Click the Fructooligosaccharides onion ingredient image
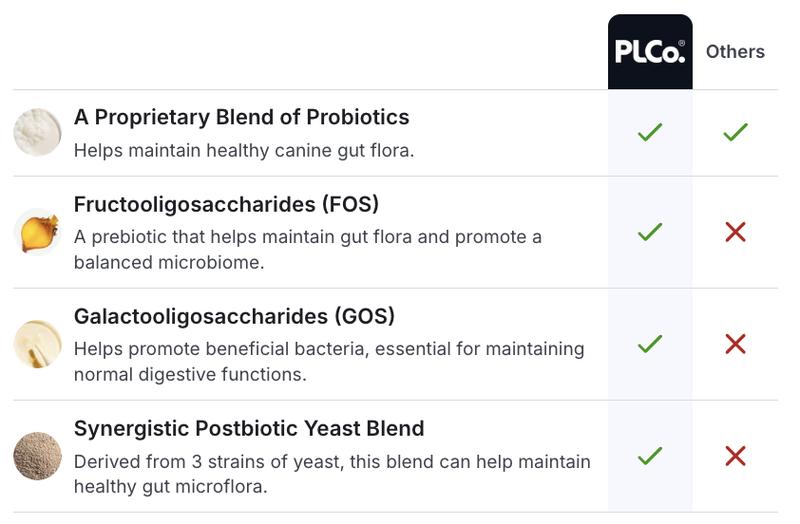Viewport: 800px width, 524px height. (x=37, y=232)
